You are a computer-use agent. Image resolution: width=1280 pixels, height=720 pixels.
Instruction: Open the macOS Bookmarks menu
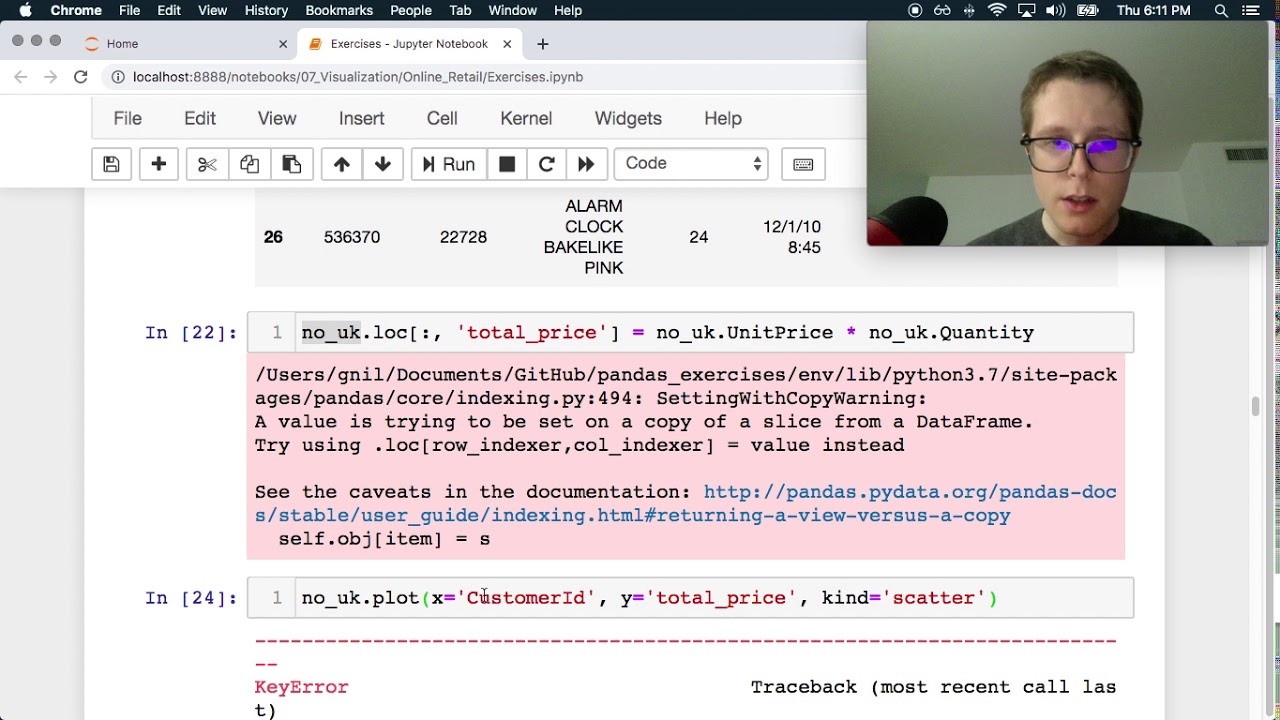coord(339,10)
